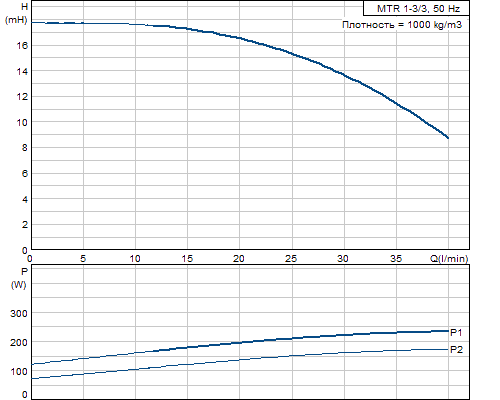Screen dimensions: 500x400
Task: Click the 30 tick on the flow axis
Action: coord(343,259)
